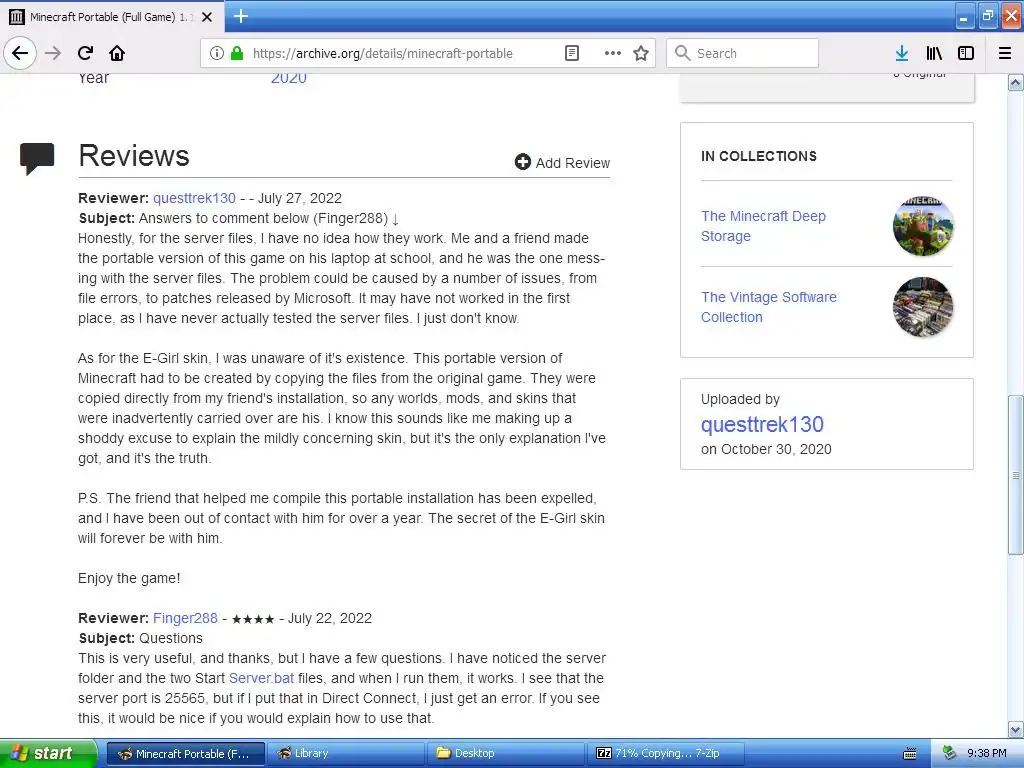Close the Minecraft Portable tab

(207, 17)
